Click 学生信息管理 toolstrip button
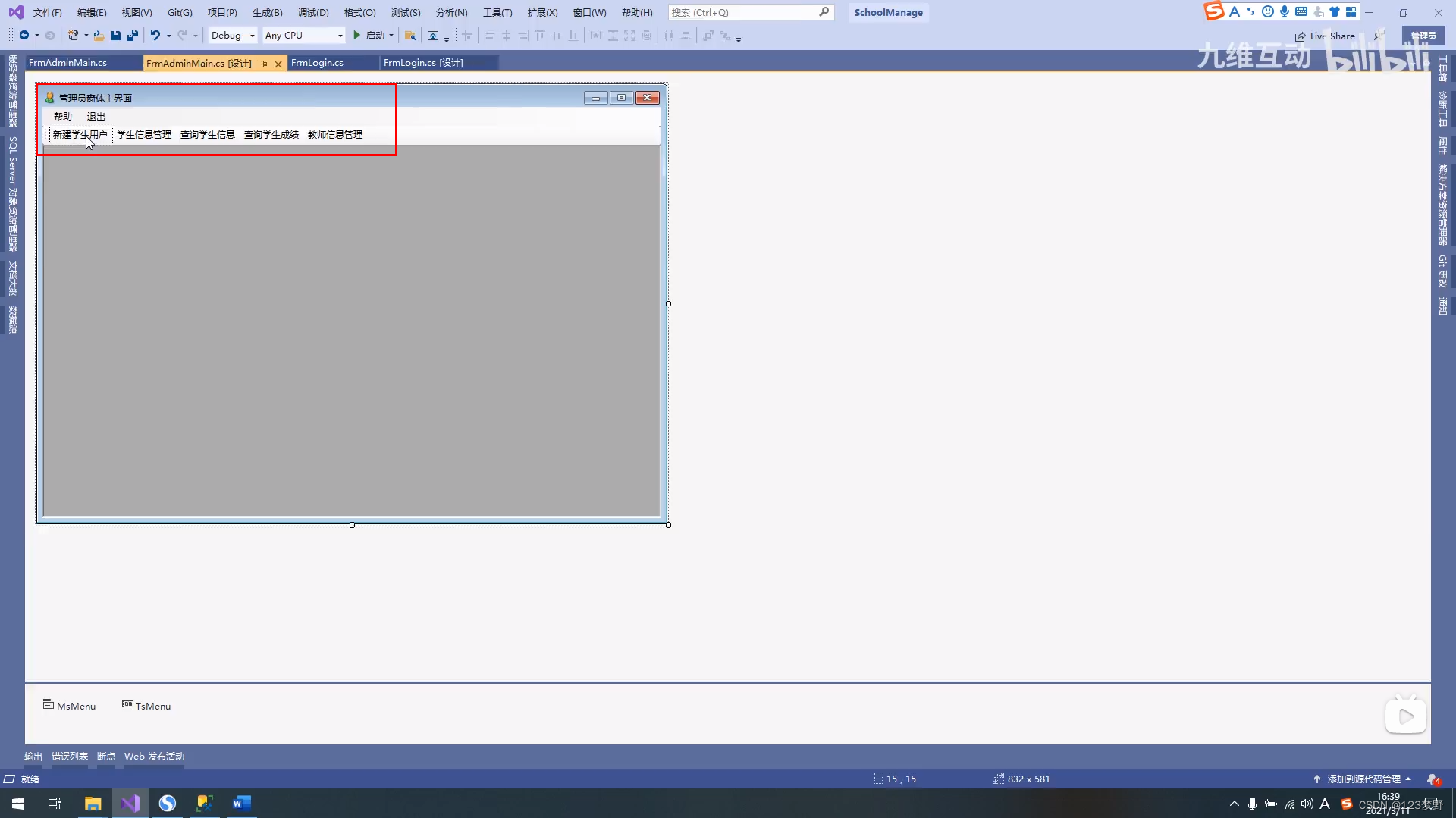 tap(144, 135)
